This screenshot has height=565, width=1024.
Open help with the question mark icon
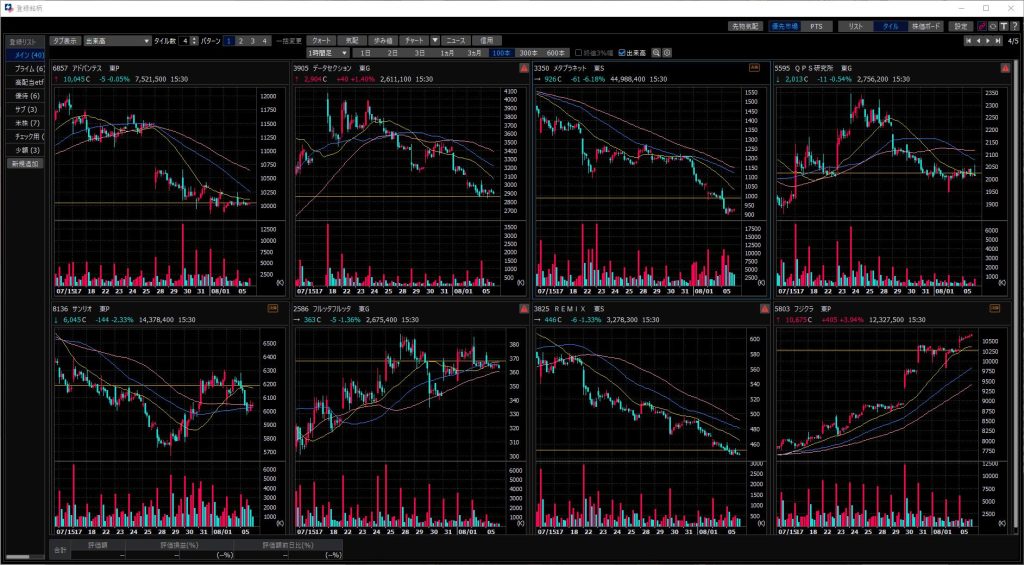(1014, 26)
